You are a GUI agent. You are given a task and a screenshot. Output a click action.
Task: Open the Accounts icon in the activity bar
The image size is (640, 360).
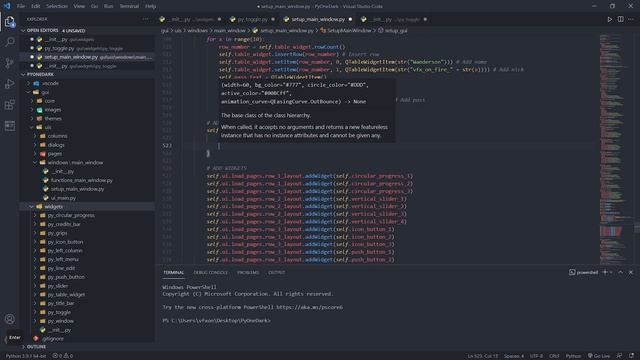click(10, 319)
